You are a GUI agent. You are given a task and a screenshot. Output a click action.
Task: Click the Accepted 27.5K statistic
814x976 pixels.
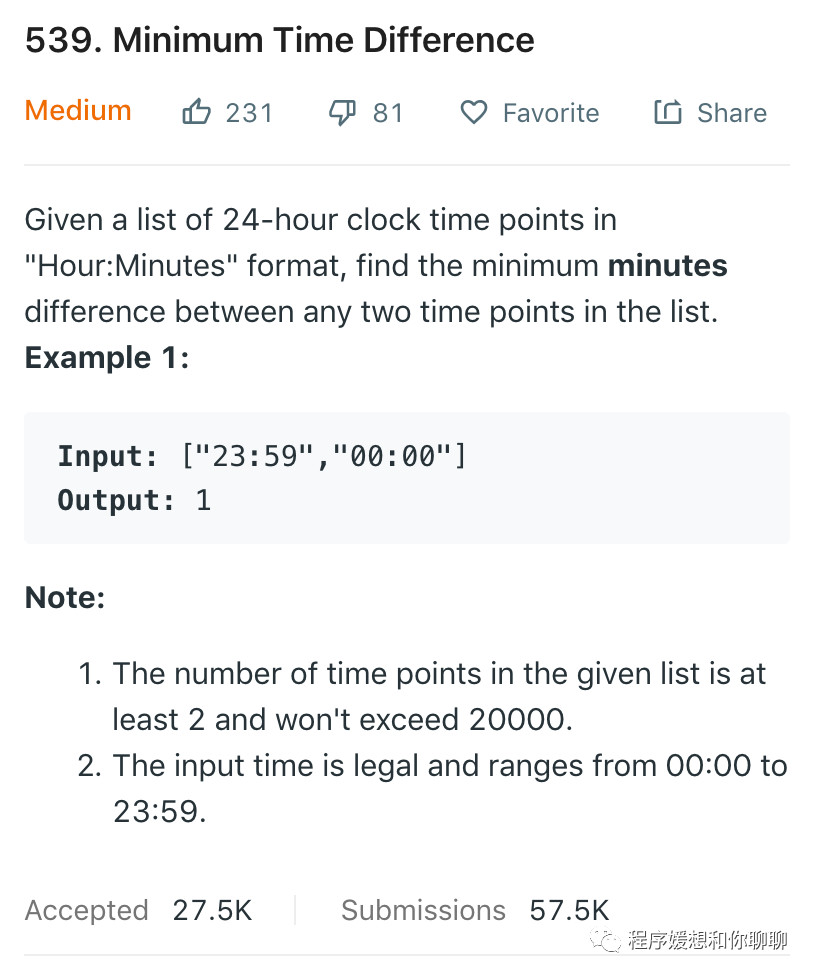tap(138, 910)
